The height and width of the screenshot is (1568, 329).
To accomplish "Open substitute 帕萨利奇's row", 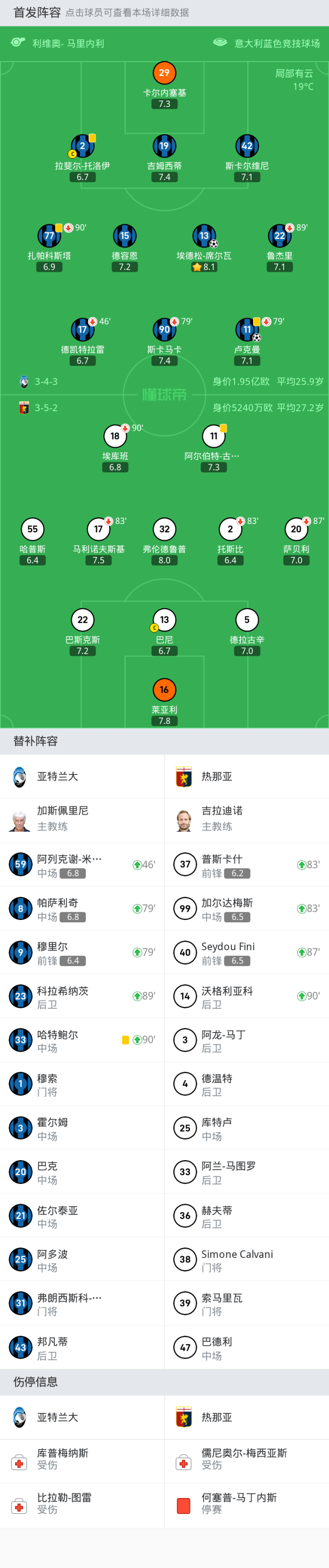I will [x=82, y=908].
